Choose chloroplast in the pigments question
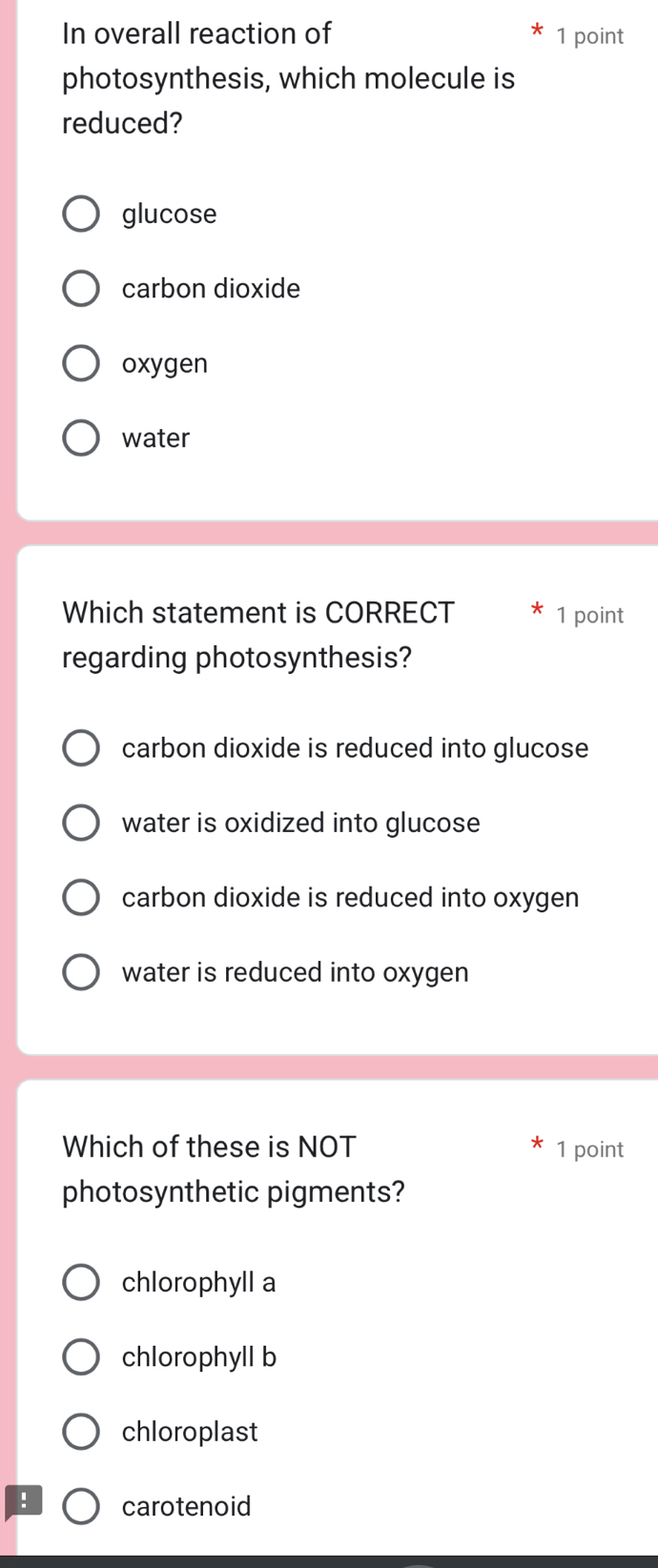658x1568 pixels. [x=81, y=1432]
